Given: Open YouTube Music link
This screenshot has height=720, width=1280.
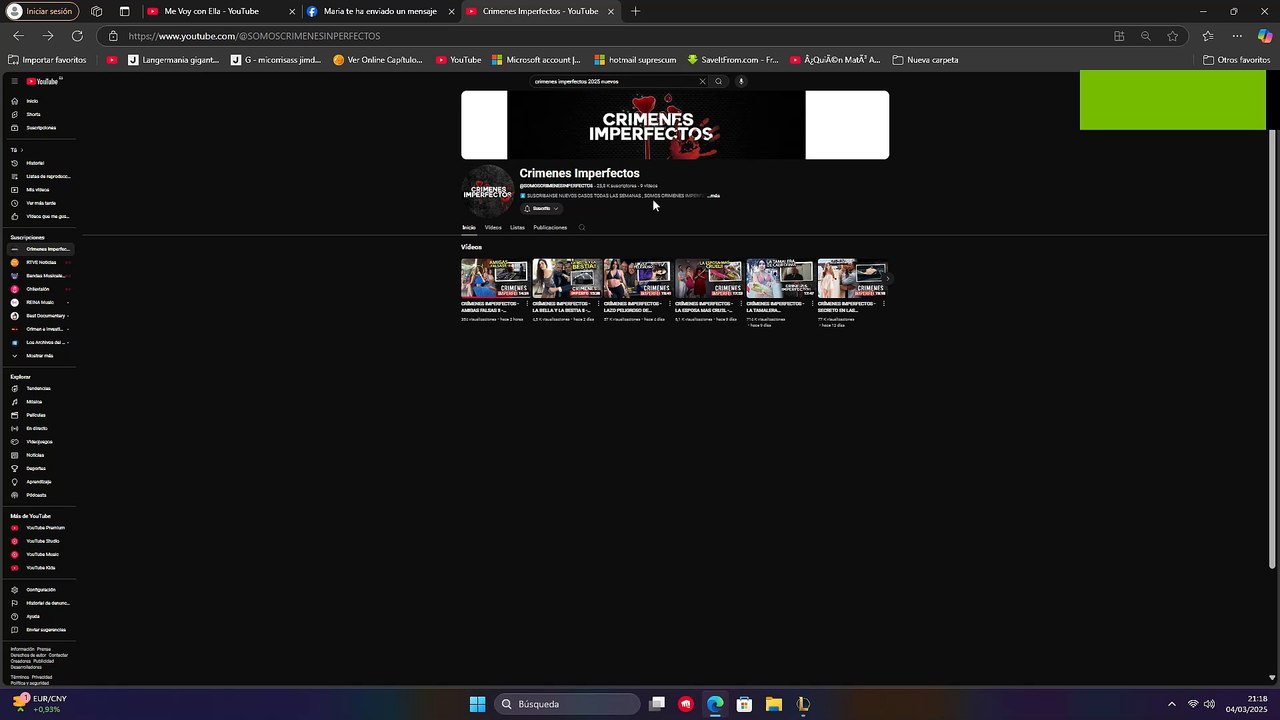Looking at the screenshot, I should tap(42, 554).
